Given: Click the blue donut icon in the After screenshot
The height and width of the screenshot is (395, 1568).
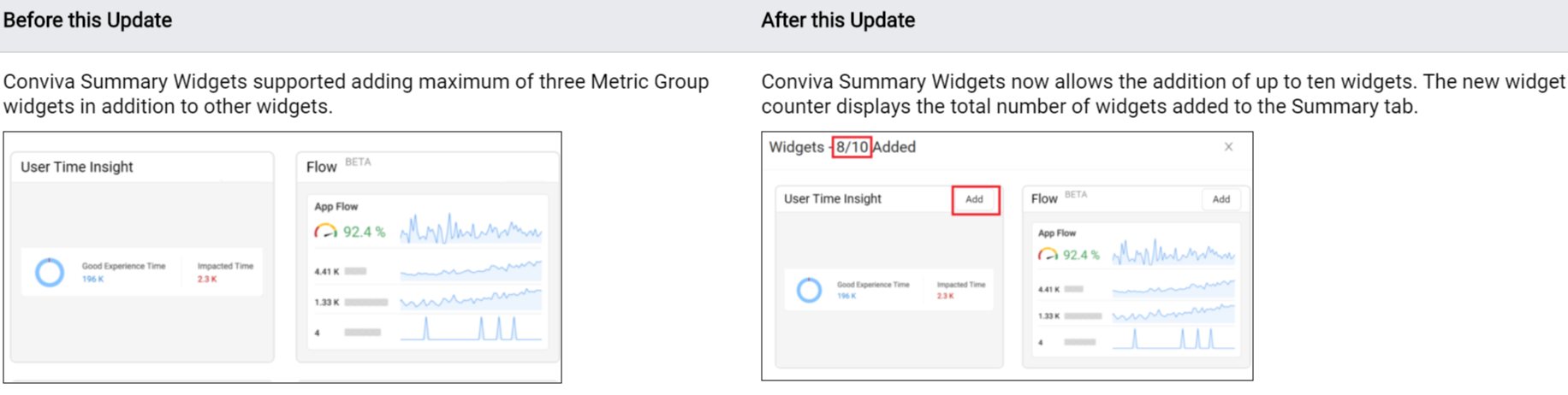Looking at the screenshot, I should [x=809, y=290].
